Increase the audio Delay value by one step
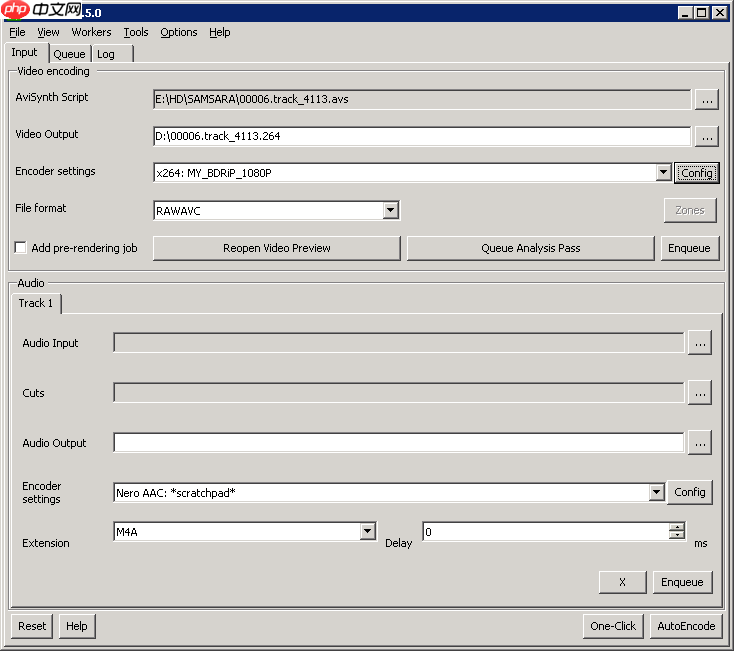Screen dimensions: 734x651 tap(677, 527)
